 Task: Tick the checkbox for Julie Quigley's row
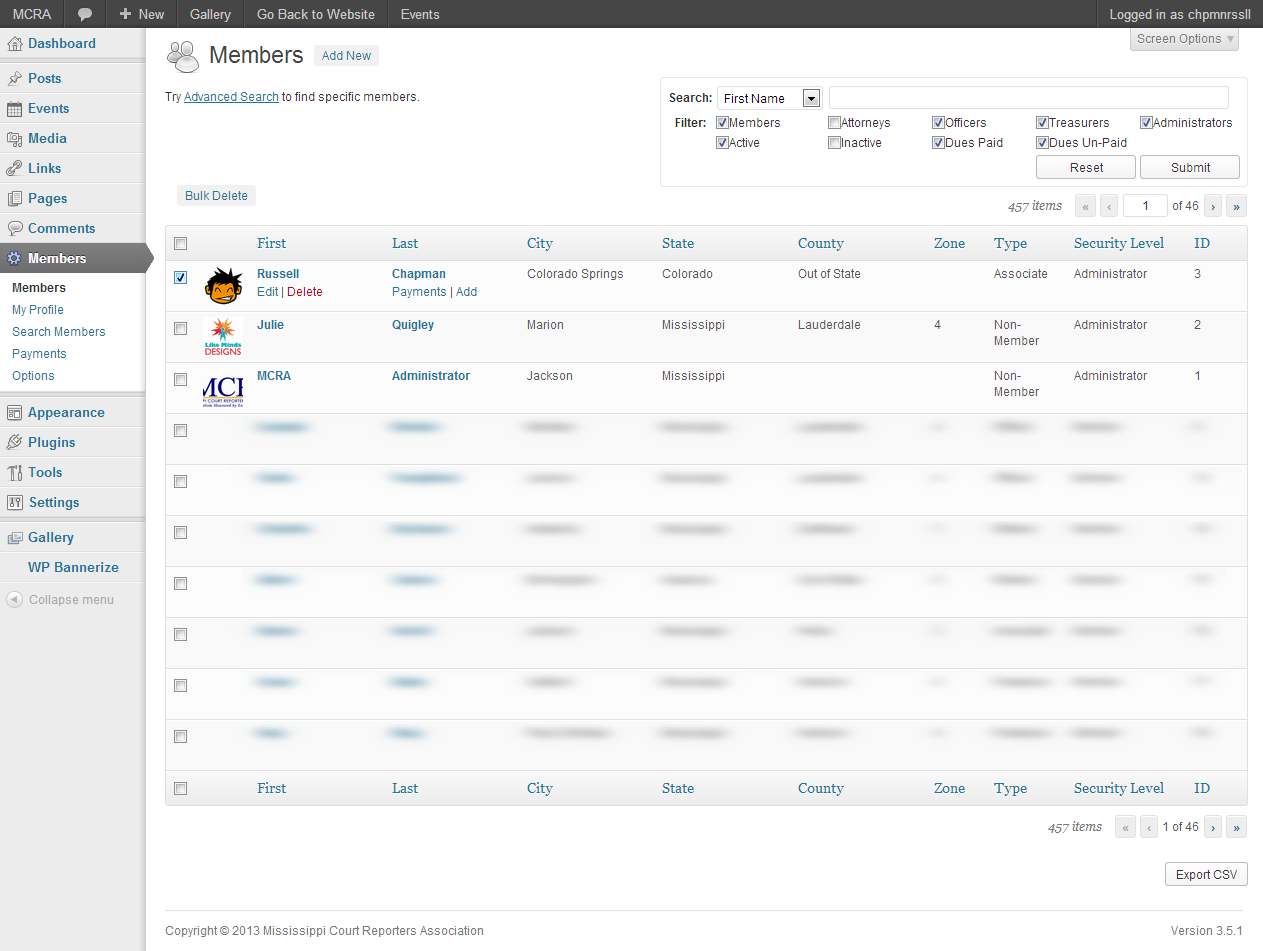[181, 328]
